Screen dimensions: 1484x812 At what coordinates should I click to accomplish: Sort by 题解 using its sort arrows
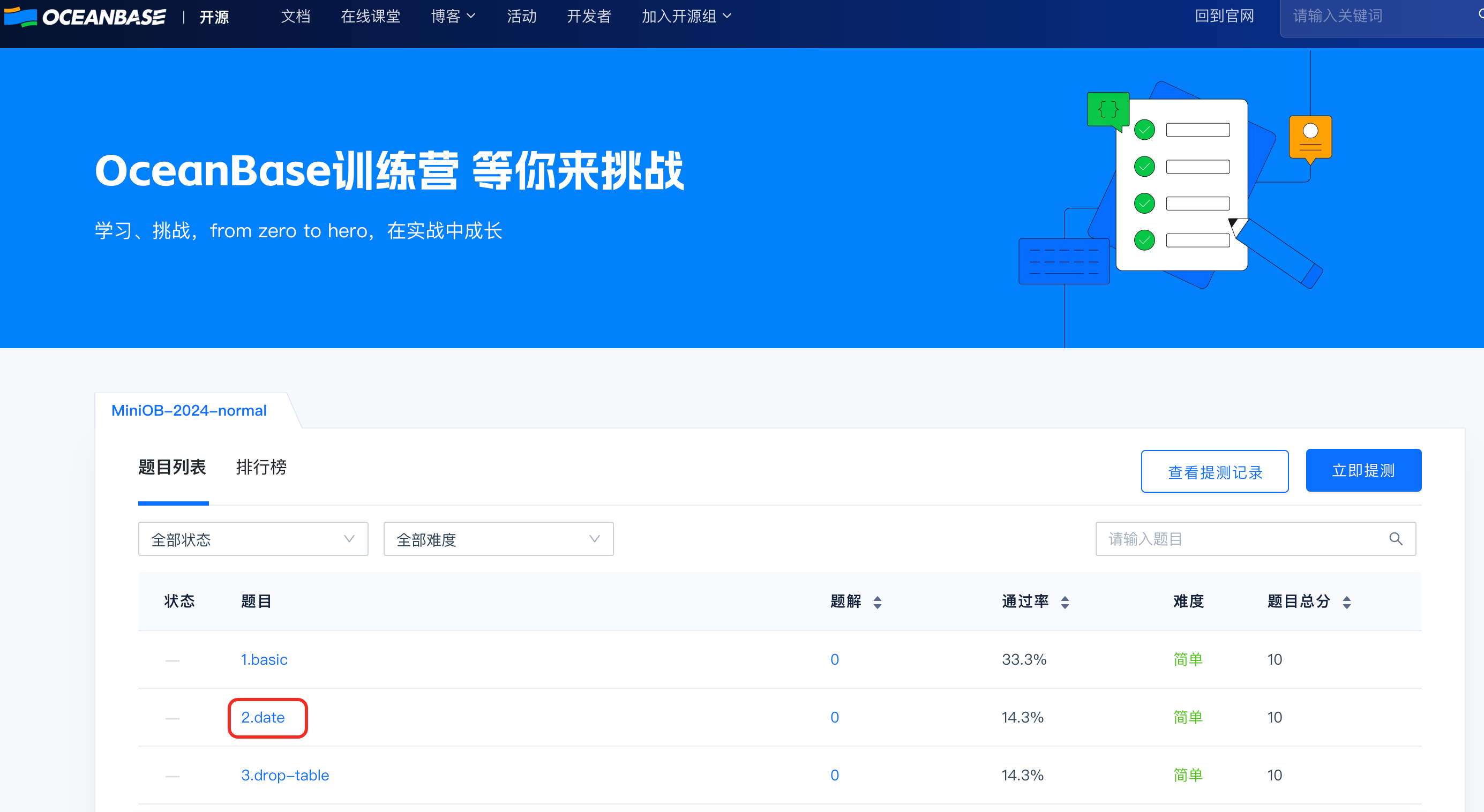(x=878, y=602)
